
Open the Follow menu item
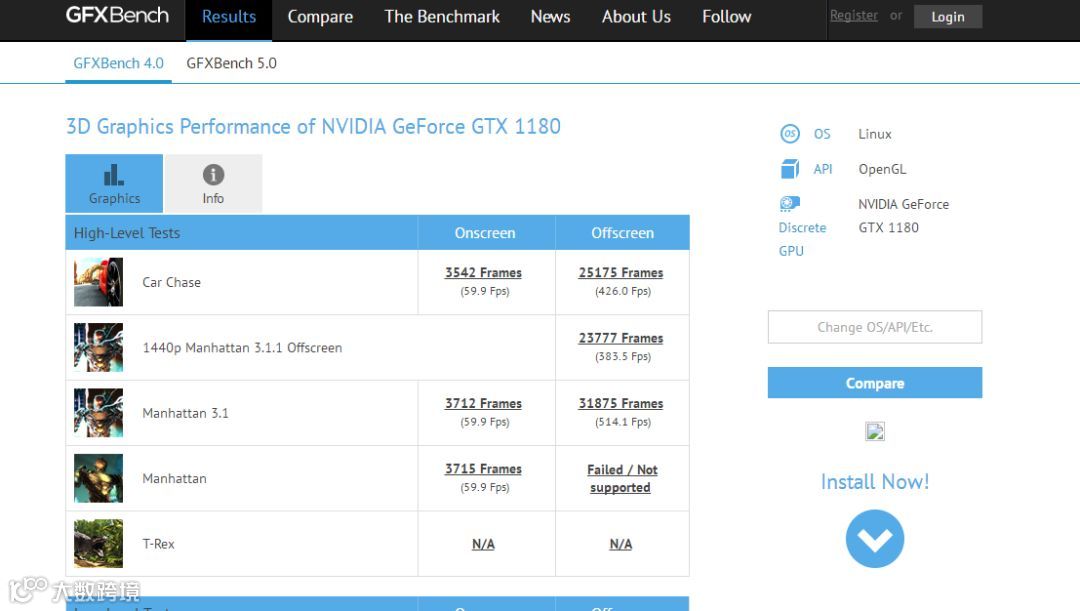pyautogui.click(x=727, y=17)
